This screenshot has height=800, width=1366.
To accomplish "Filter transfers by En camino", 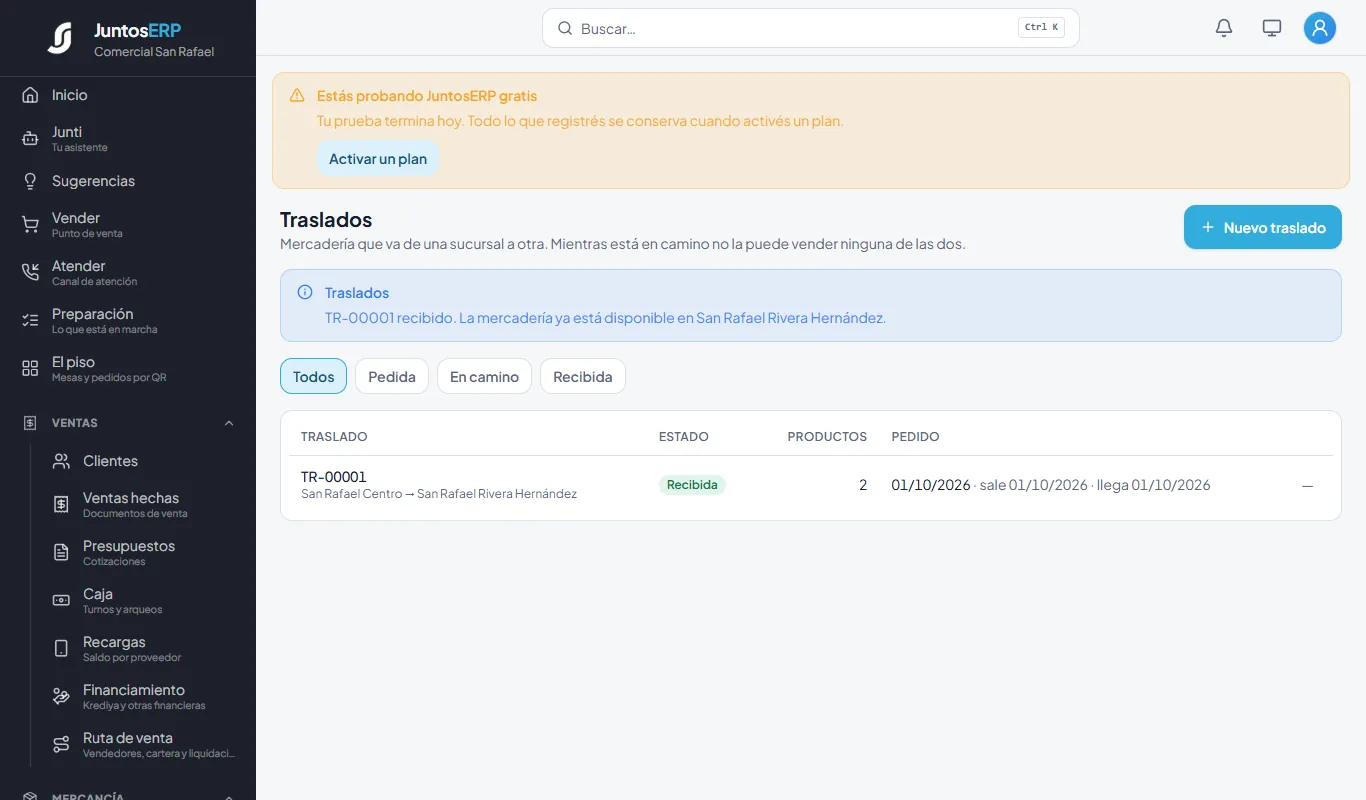I will click(x=484, y=376).
